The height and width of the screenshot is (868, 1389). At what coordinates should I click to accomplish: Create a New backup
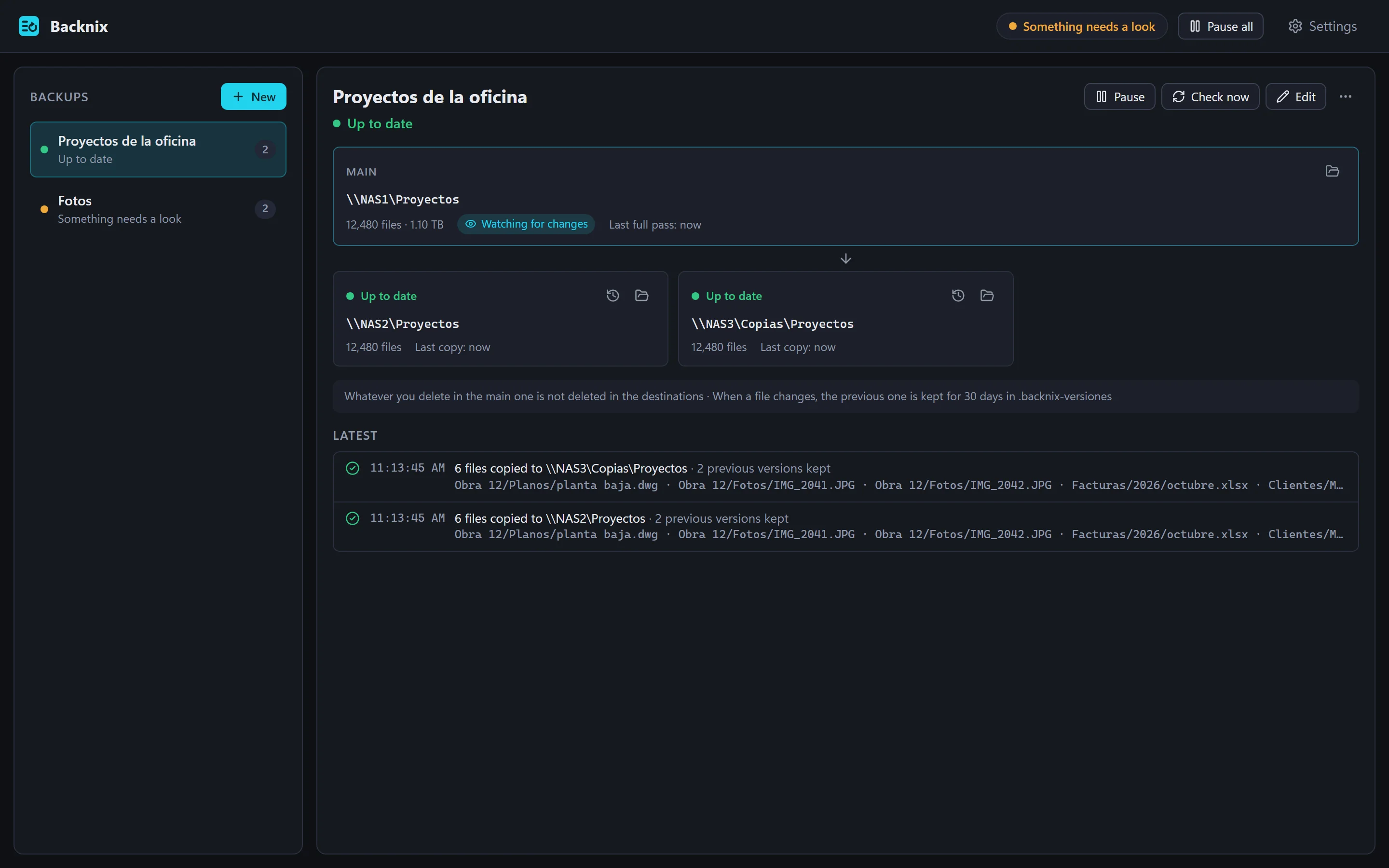(254, 96)
